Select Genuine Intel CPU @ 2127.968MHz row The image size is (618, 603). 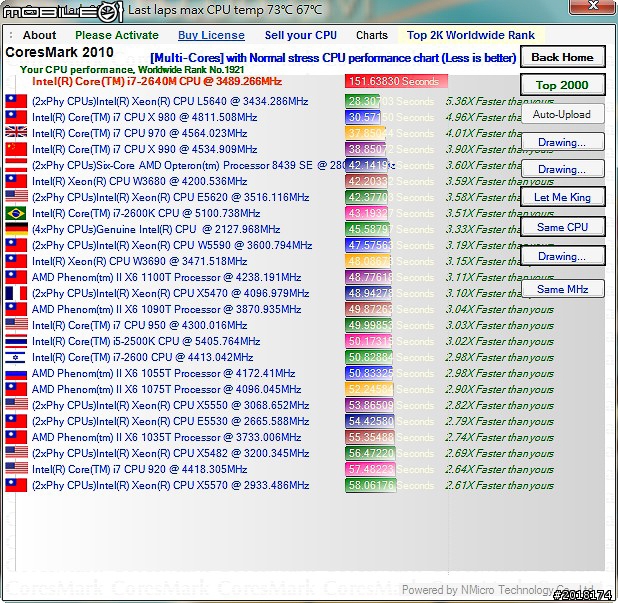point(156,229)
